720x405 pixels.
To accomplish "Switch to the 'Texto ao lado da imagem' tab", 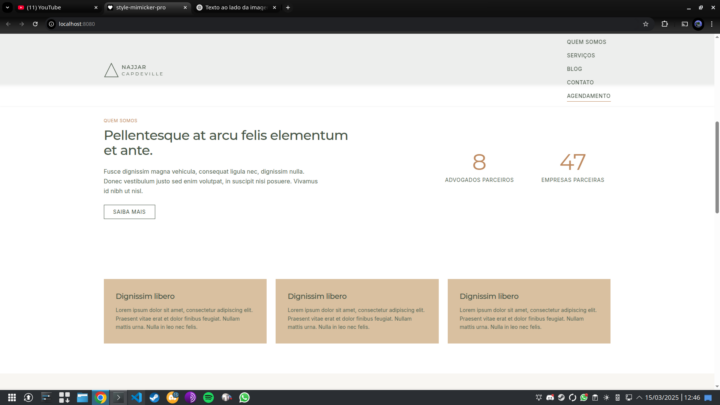I will coord(235,7).
